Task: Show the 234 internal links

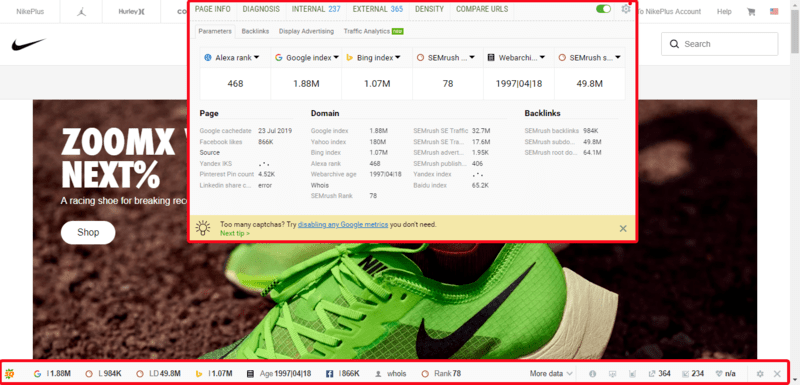Action: point(693,374)
